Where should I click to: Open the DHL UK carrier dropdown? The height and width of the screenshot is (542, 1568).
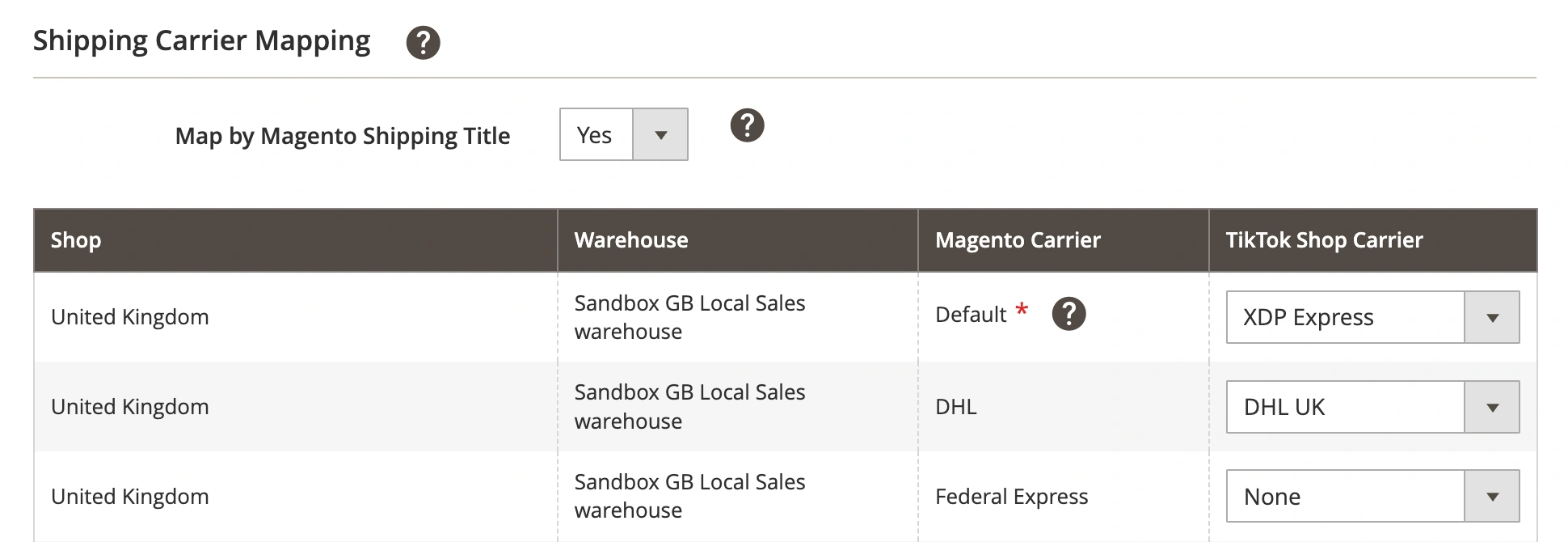1372,407
